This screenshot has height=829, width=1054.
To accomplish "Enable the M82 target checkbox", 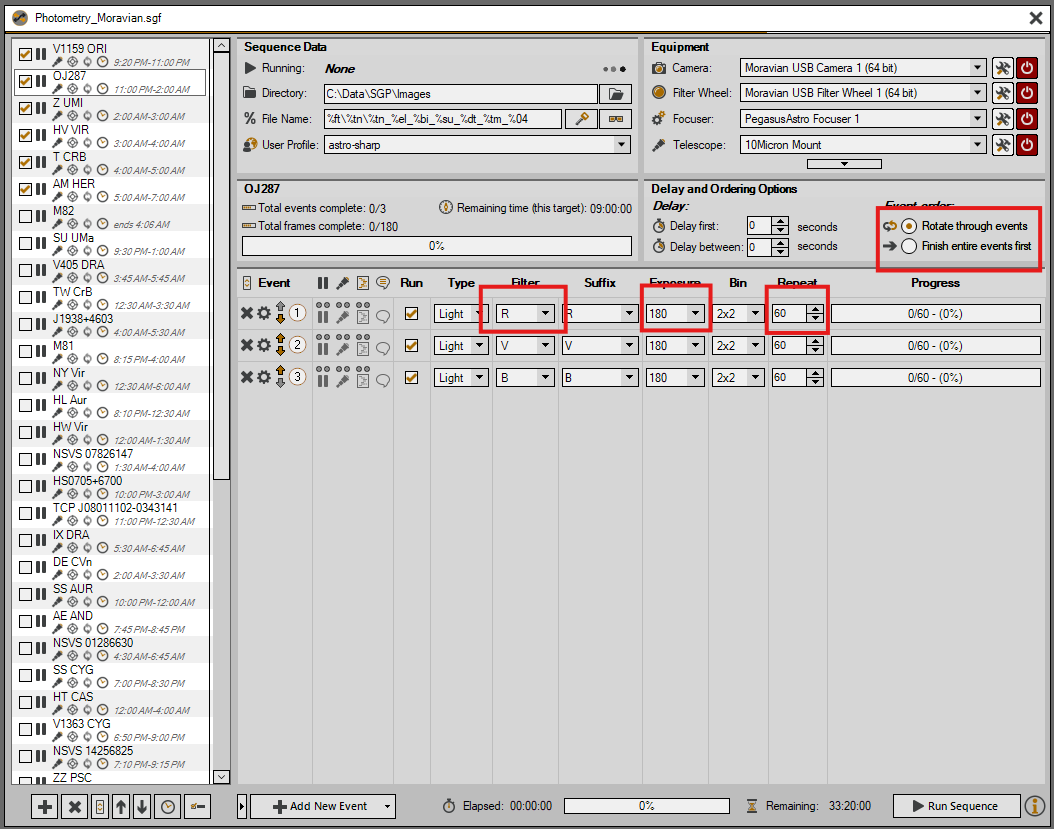I will coord(26,216).
